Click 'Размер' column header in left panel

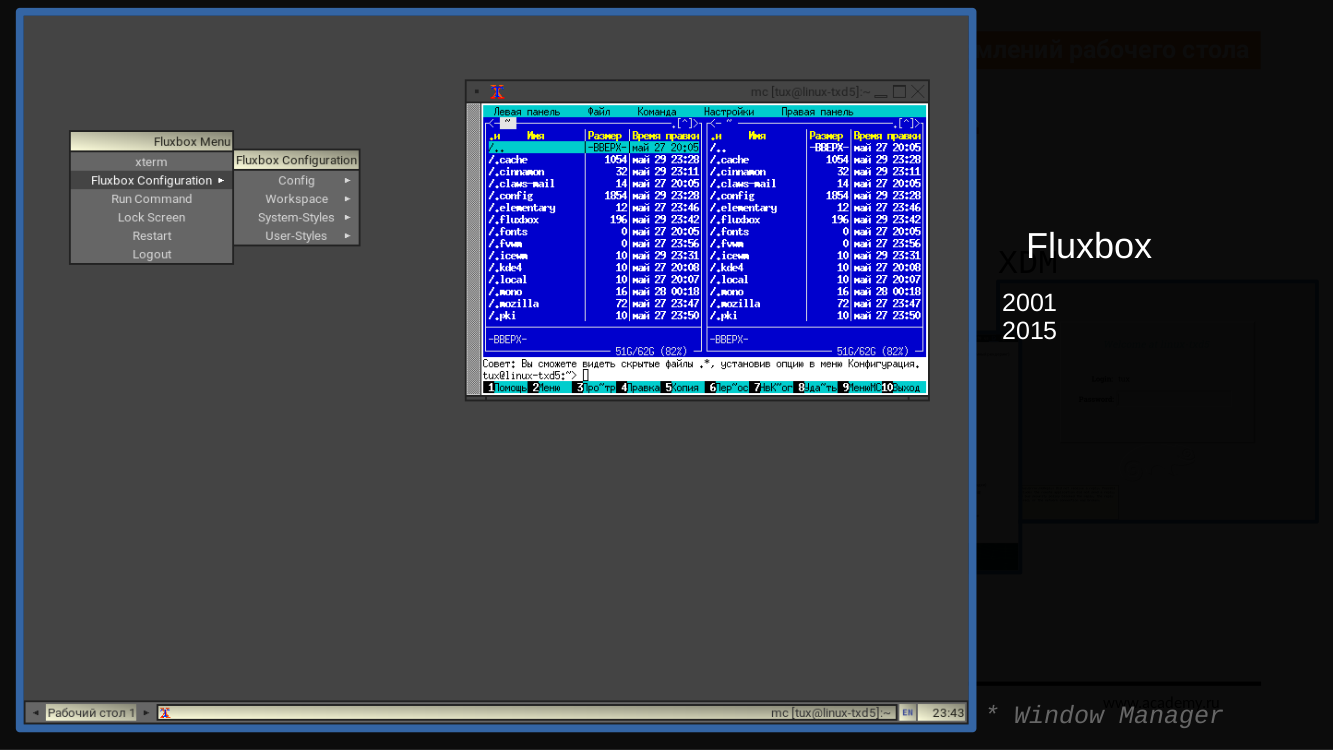click(605, 136)
